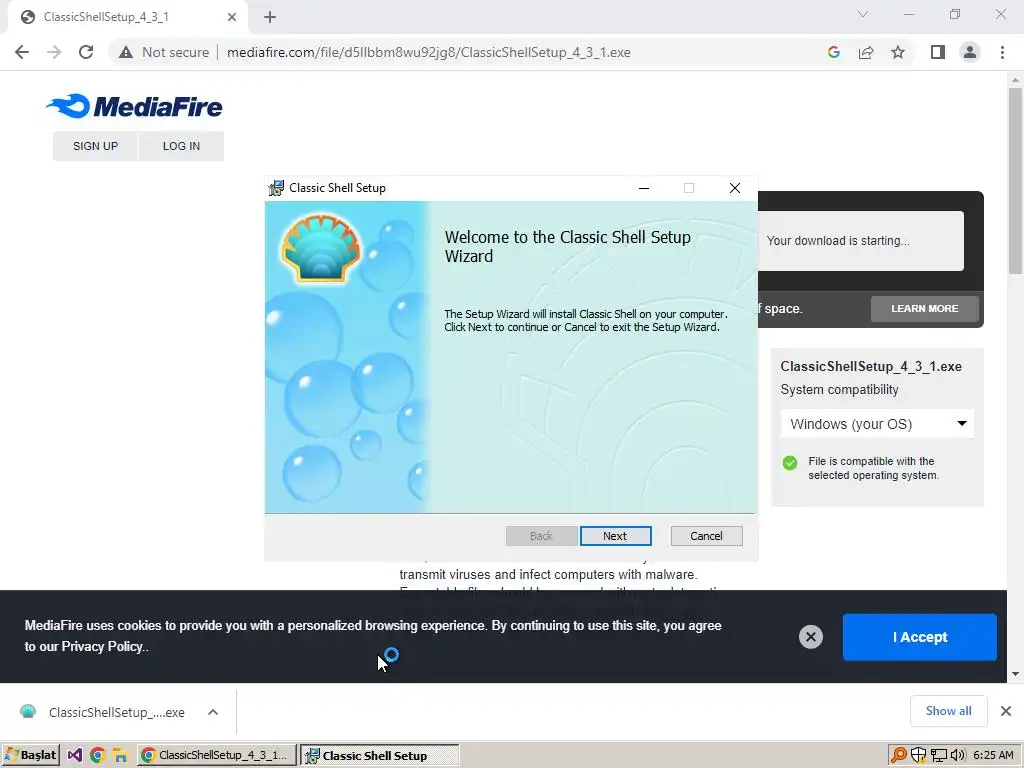Click the Not secure warning icon
1024x768 pixels.
coord(126,52)
